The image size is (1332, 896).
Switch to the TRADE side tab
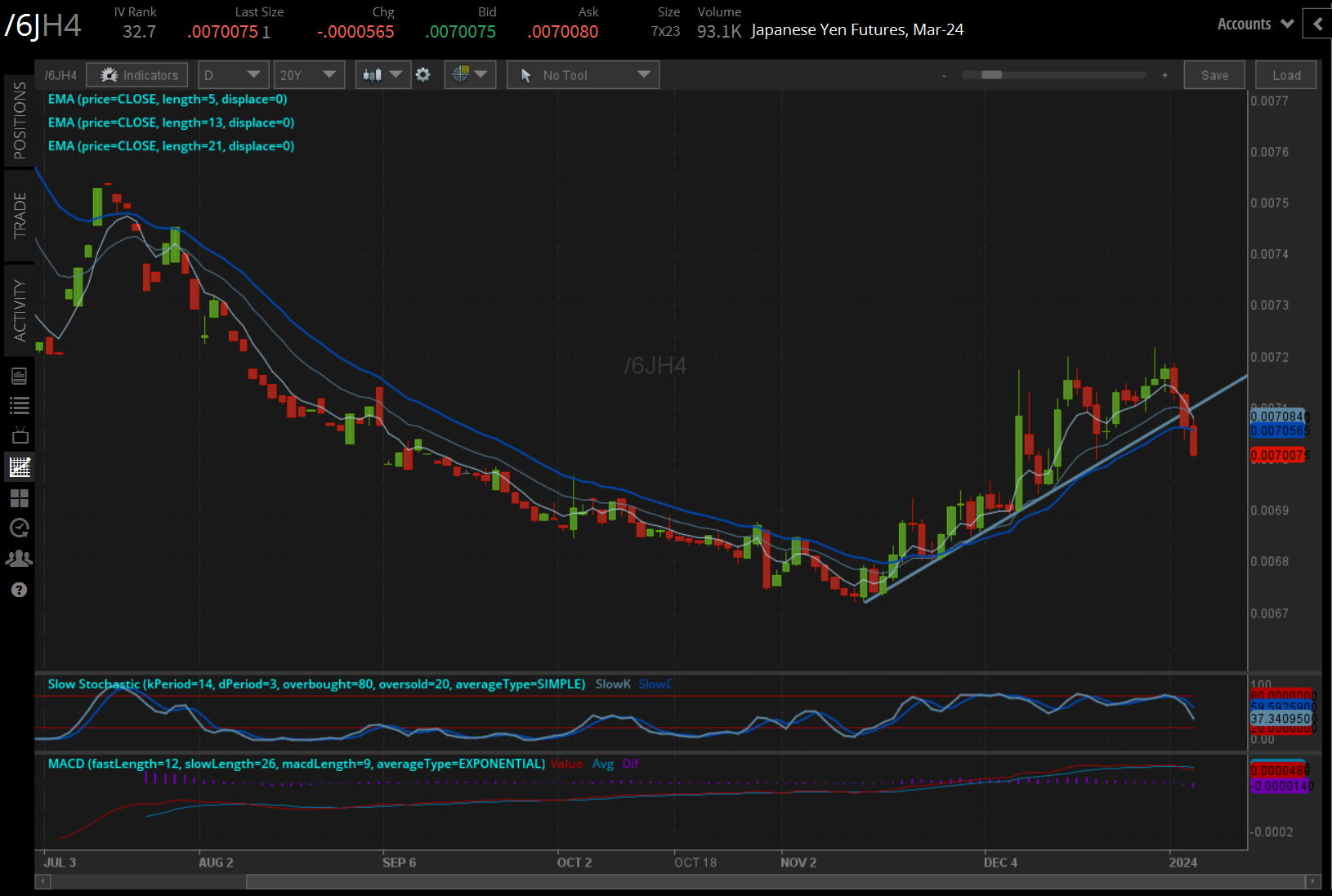tap(19, 216)
